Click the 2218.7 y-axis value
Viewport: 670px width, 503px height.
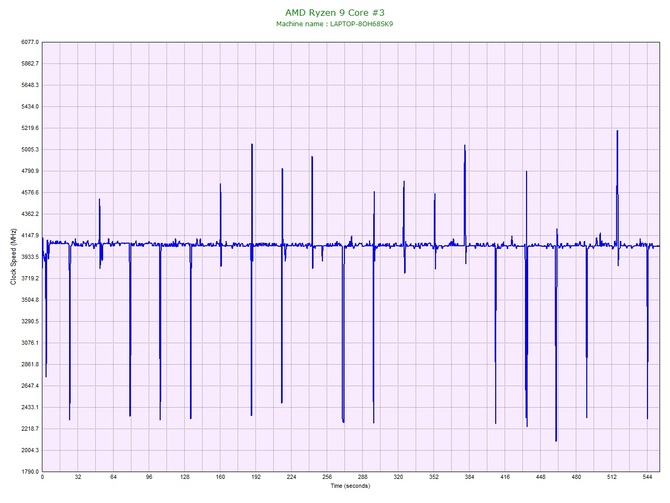click(x=30, y=429)
